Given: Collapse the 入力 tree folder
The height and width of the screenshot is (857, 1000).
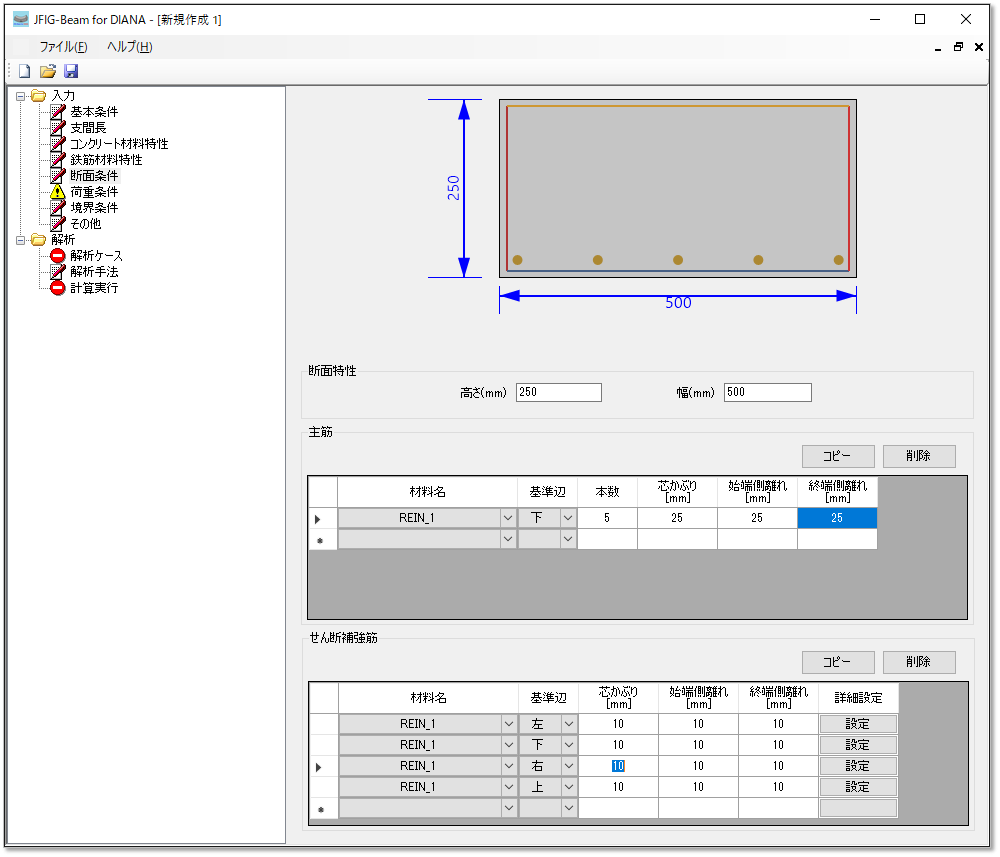Looking at the screenshot, I should pos(21,96).
